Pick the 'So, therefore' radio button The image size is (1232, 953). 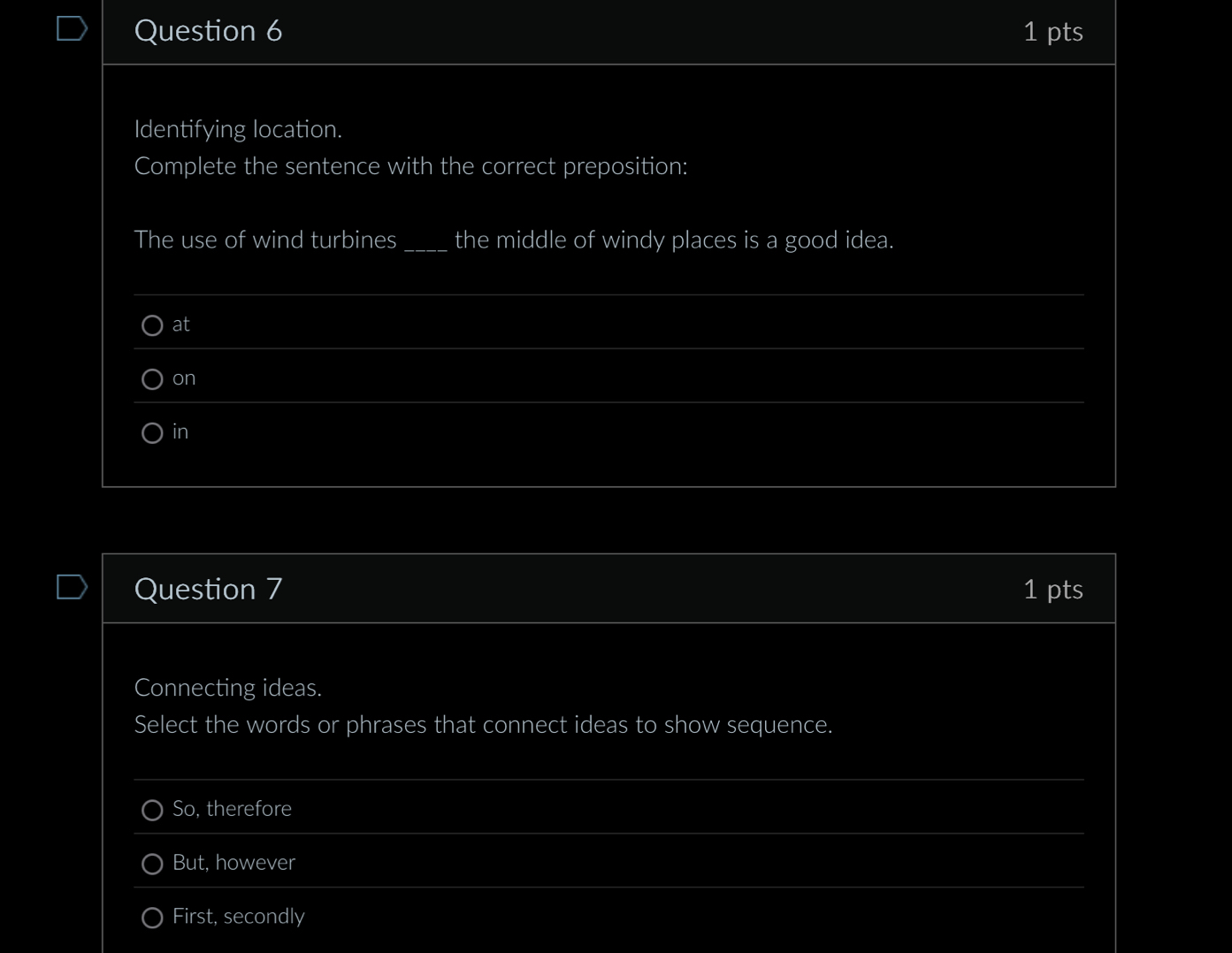(152, 810)
